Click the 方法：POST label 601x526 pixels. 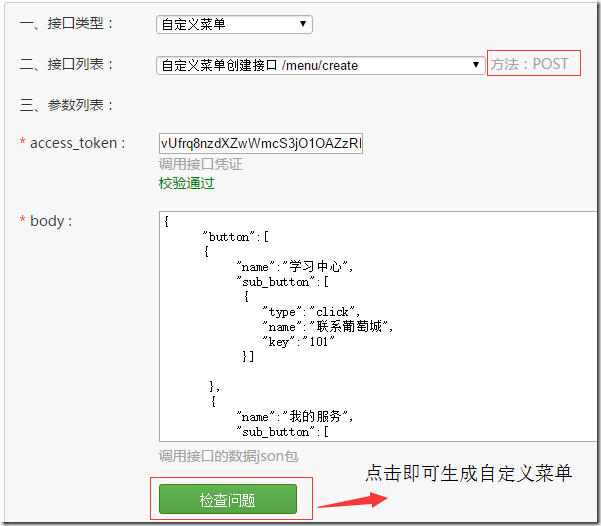coord(530,64)
